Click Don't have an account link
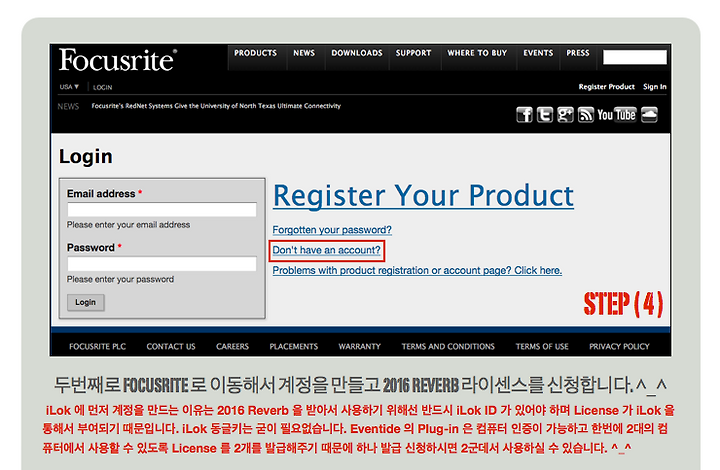Viewport: 720px width, 470px height. [x=326, y=250]
